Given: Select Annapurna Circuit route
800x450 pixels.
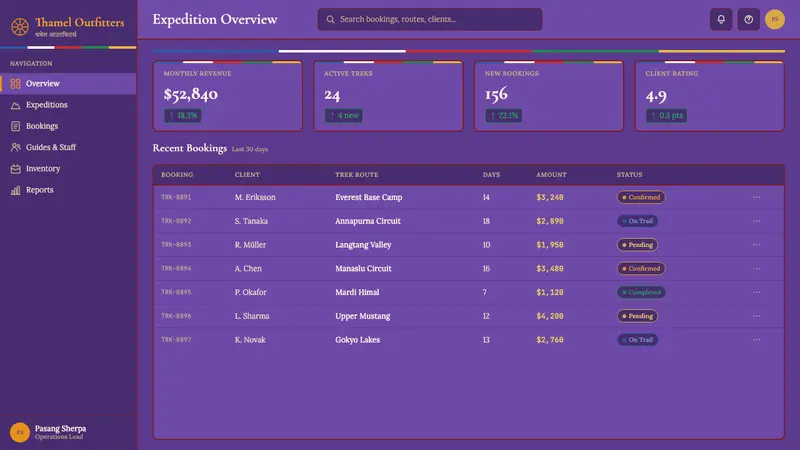Looking at the screenshot, I should (368, 221).
